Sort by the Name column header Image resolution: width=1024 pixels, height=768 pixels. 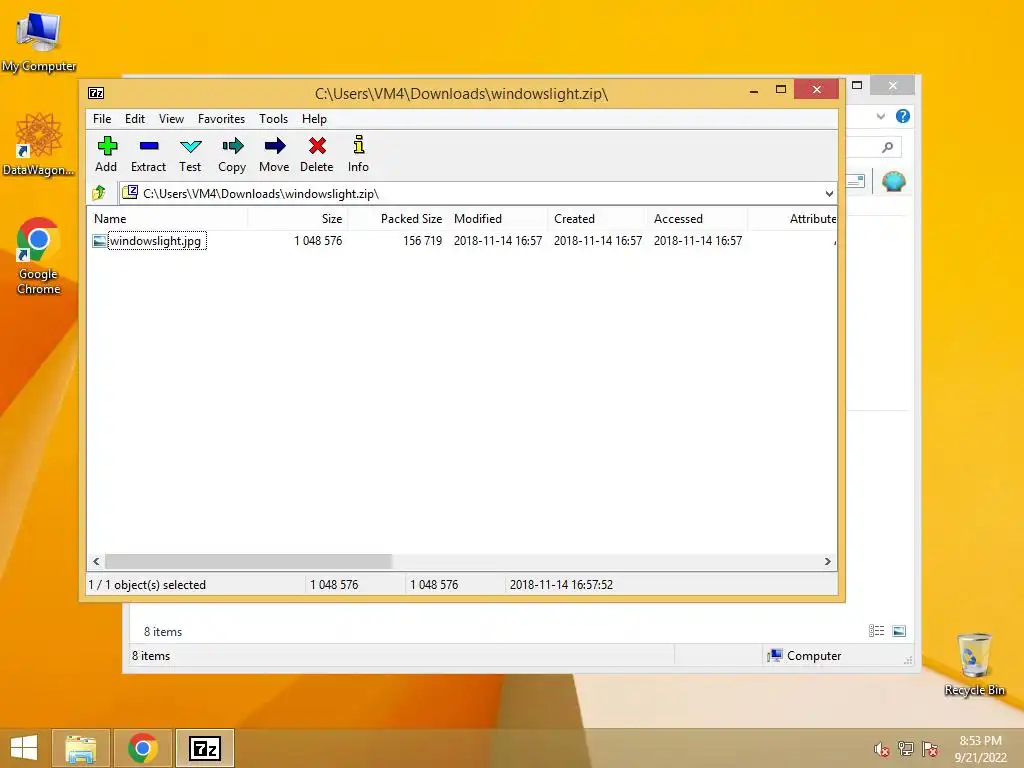click(167, 219)
